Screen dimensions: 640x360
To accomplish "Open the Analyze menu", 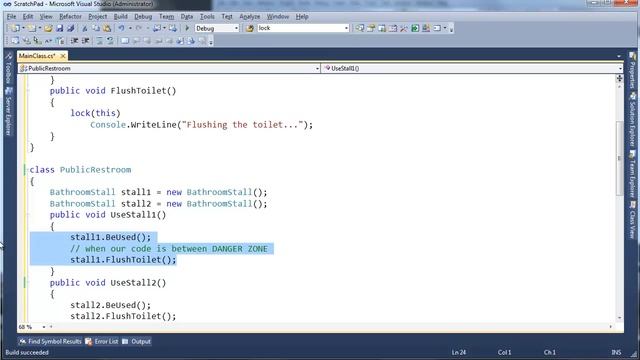I will (x=249, y=16).
